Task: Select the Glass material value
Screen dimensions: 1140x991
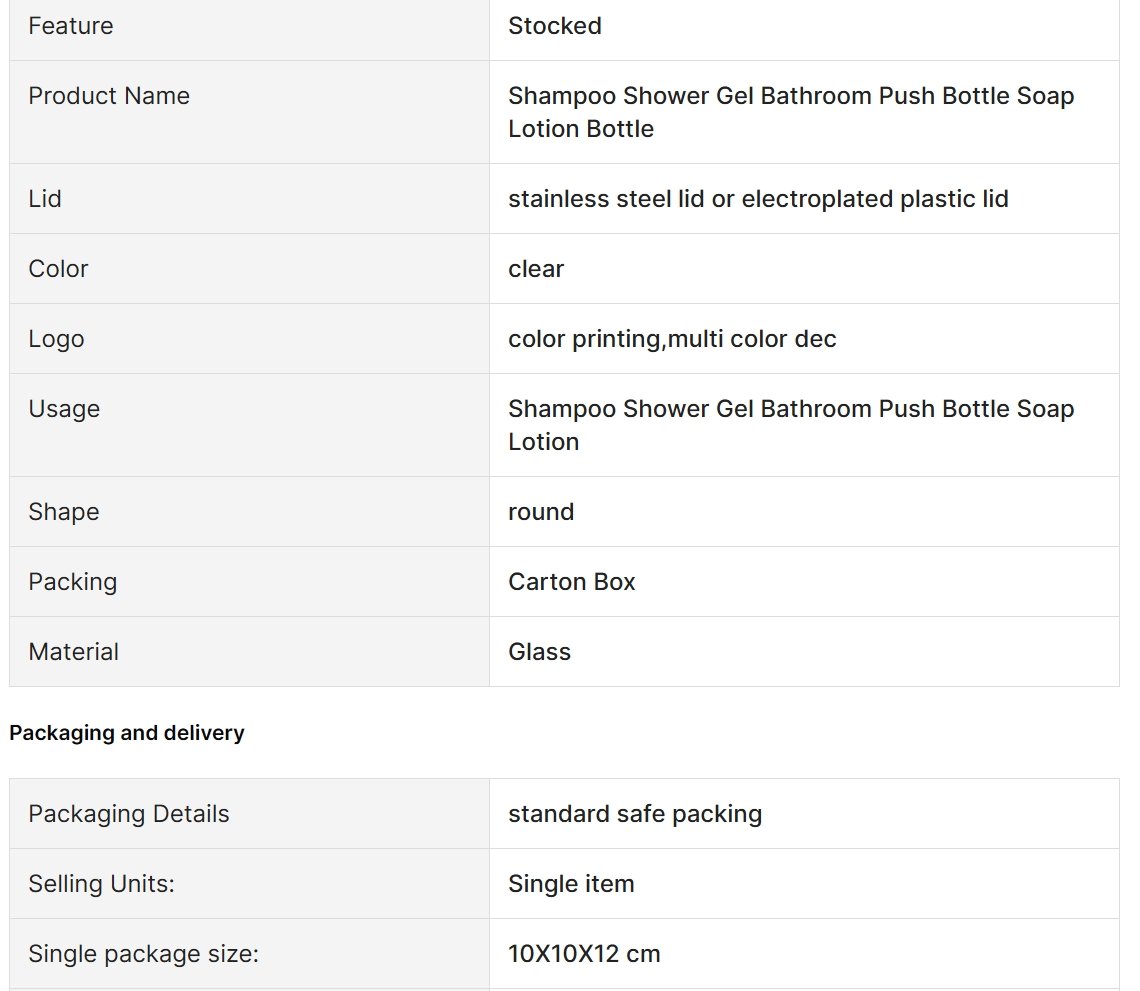Action: coord(539,651)
